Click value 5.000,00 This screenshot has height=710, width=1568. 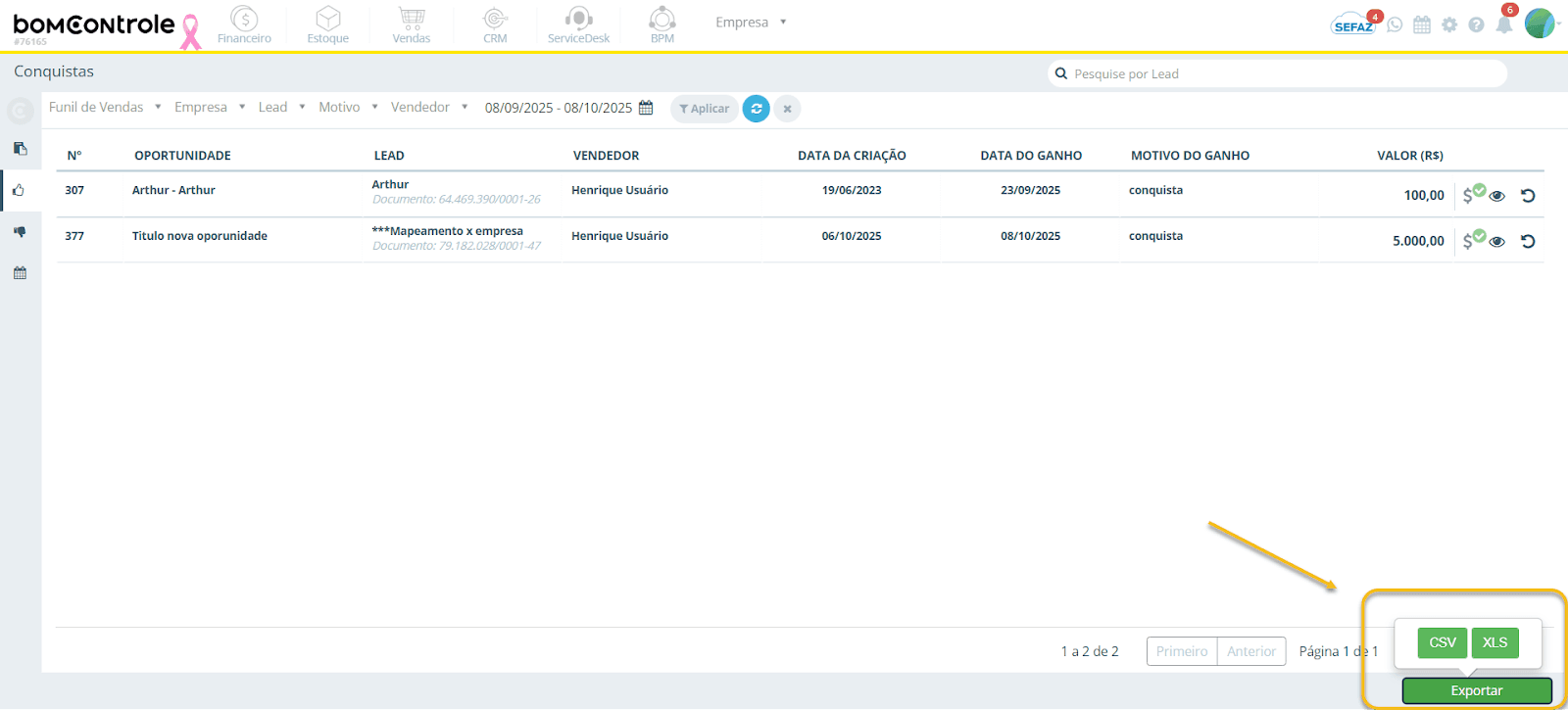point(1418,241)
